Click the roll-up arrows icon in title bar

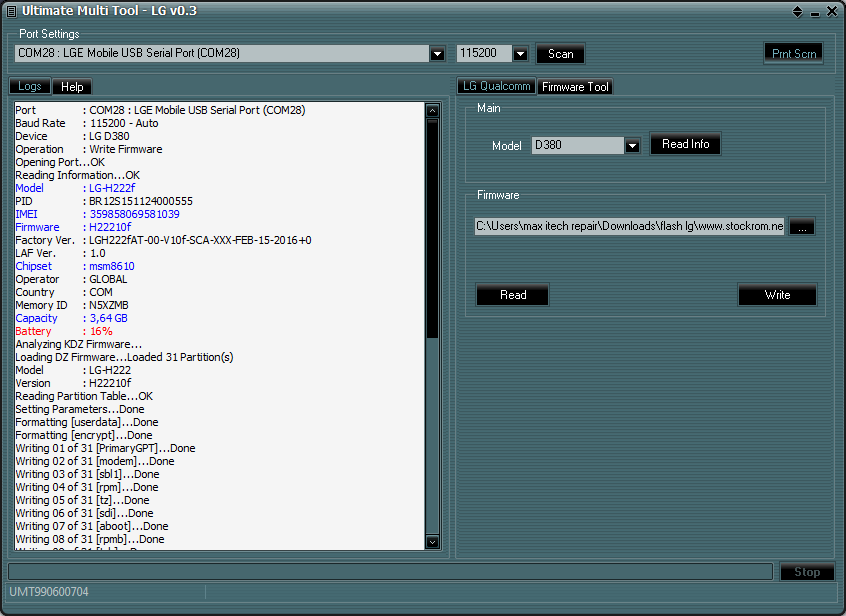[797, 11]
